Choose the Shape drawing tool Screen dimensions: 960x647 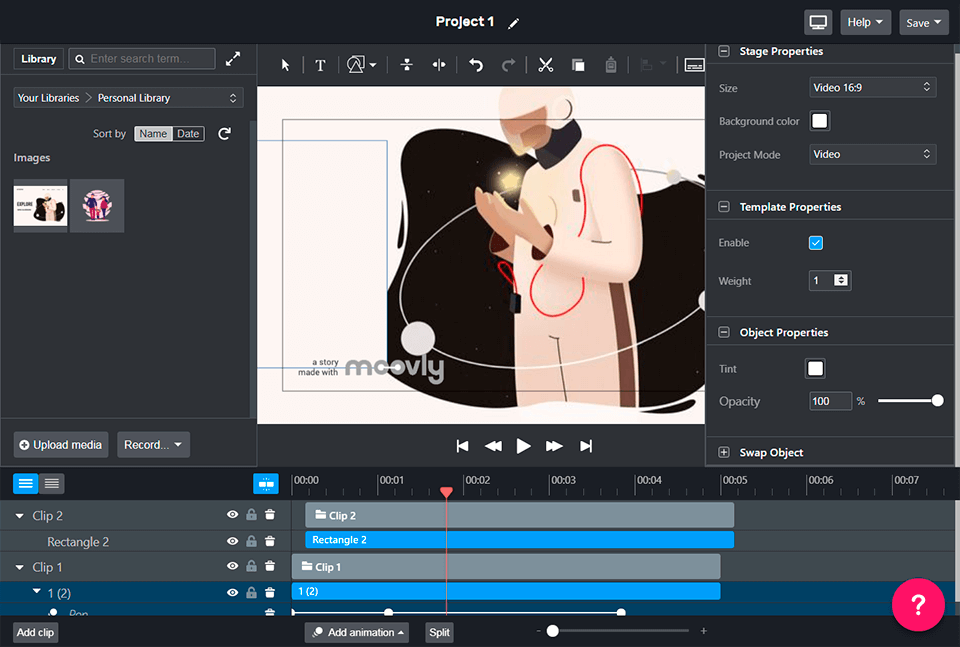[x=356, y=64]
